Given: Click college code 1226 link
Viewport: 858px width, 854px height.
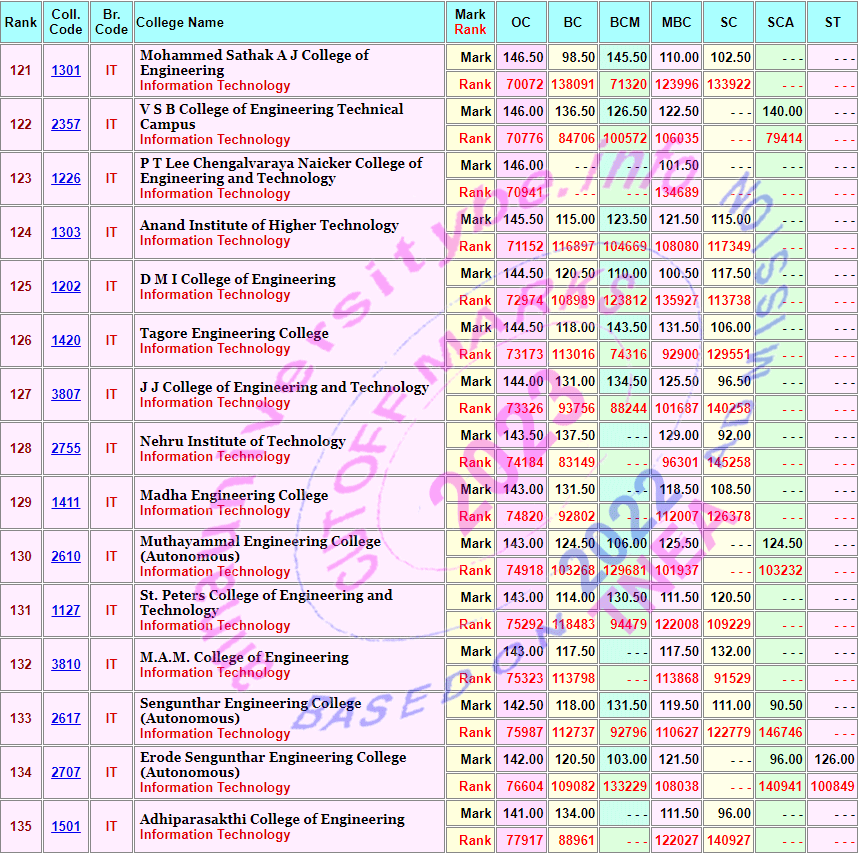Looking at the screenshot, I should pos(66,179).
